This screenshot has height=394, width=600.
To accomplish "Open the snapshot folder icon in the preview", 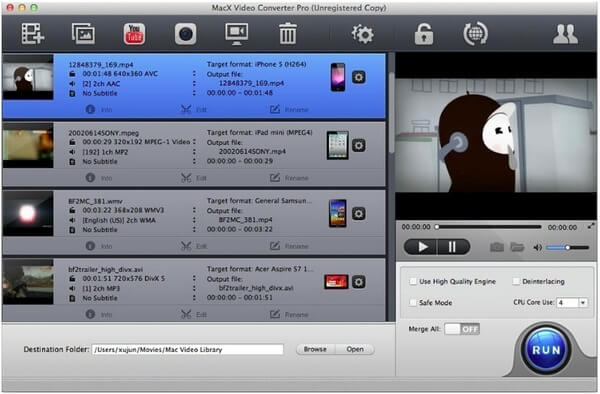I will [517, 247].
